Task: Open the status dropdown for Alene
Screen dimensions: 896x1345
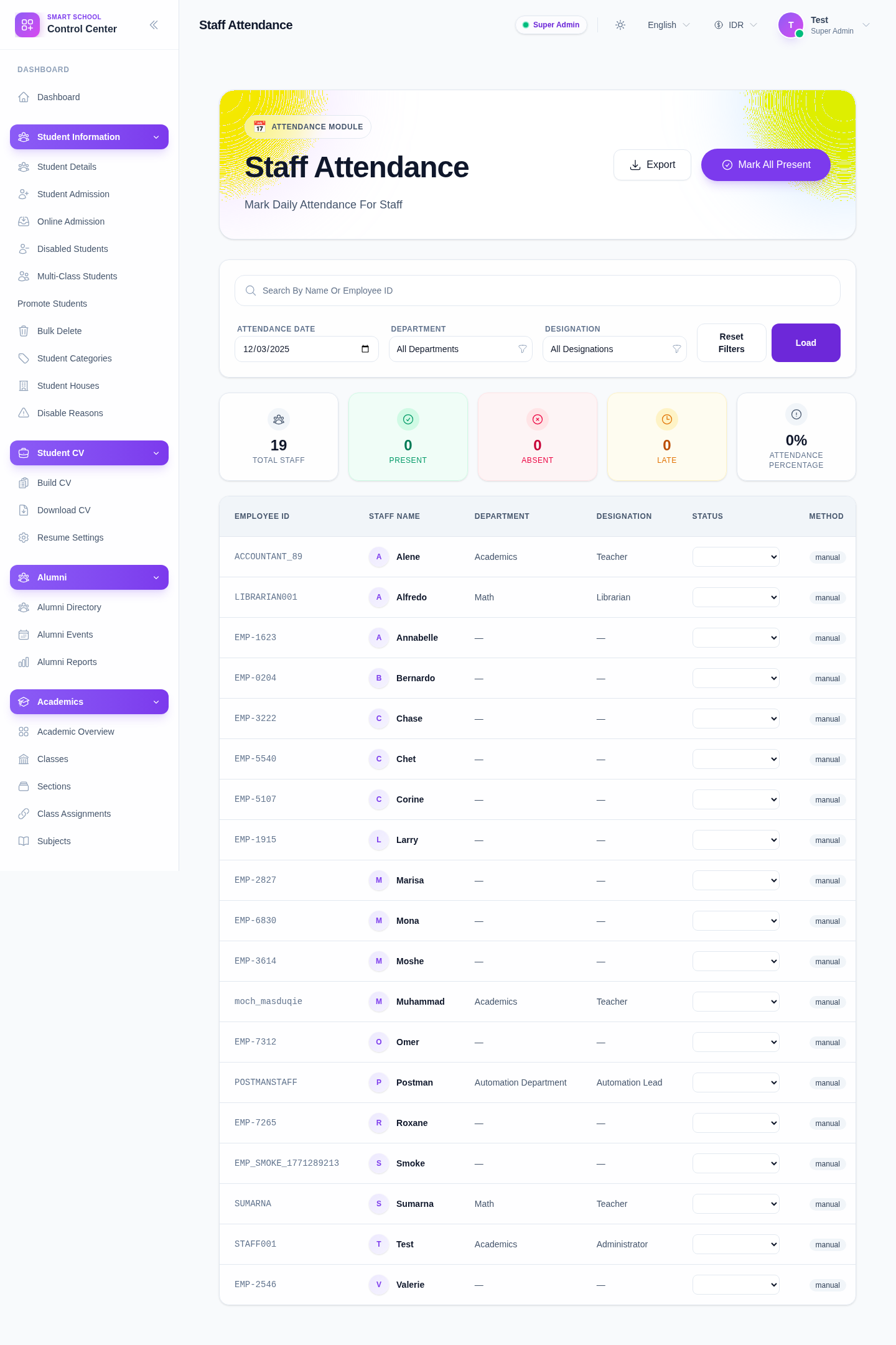Action: (x=736, y=557)
